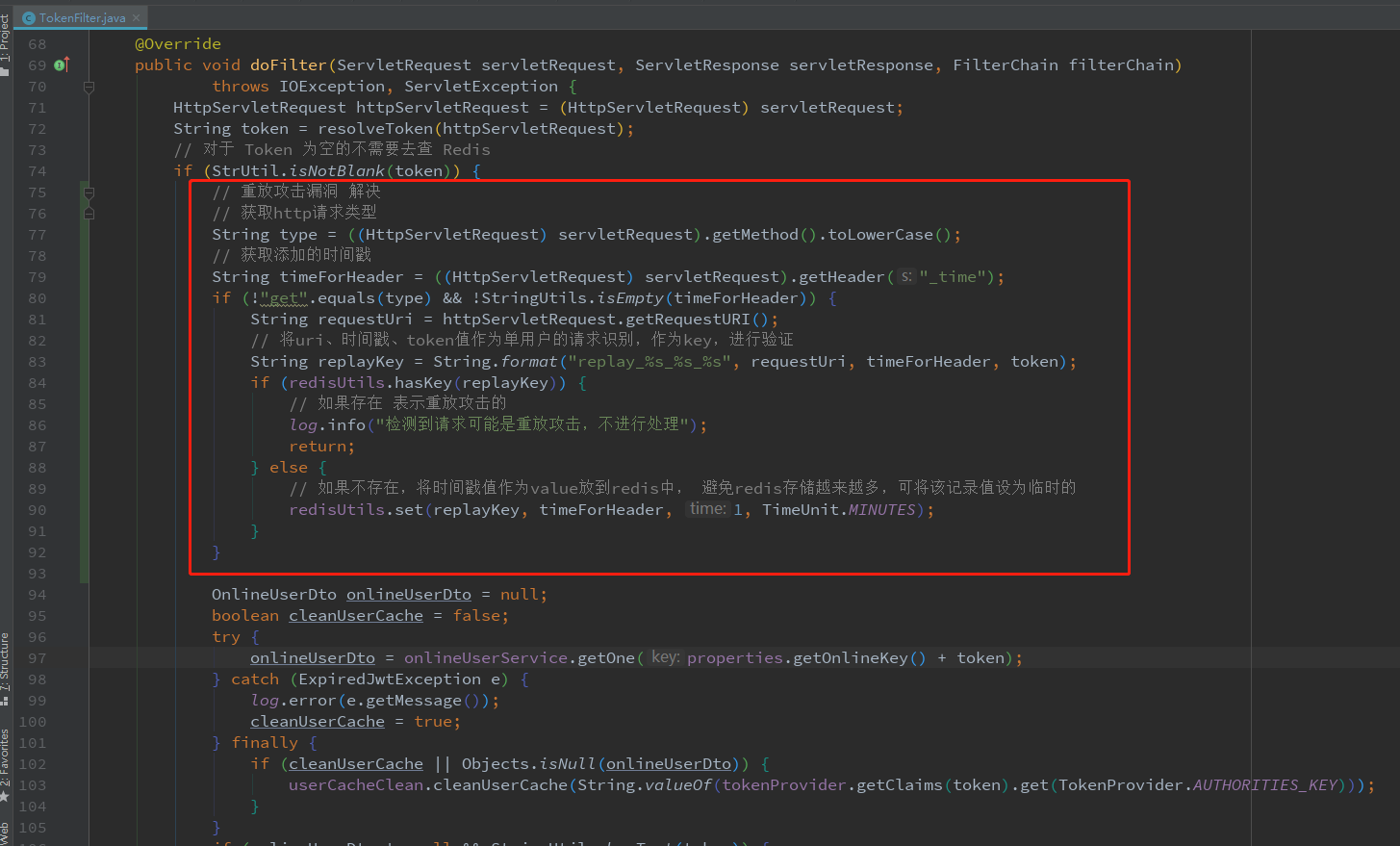The height and width of the screenshot is (846, 1400).
Task: Click the true keyword on line 100
Action: point(433,722)
